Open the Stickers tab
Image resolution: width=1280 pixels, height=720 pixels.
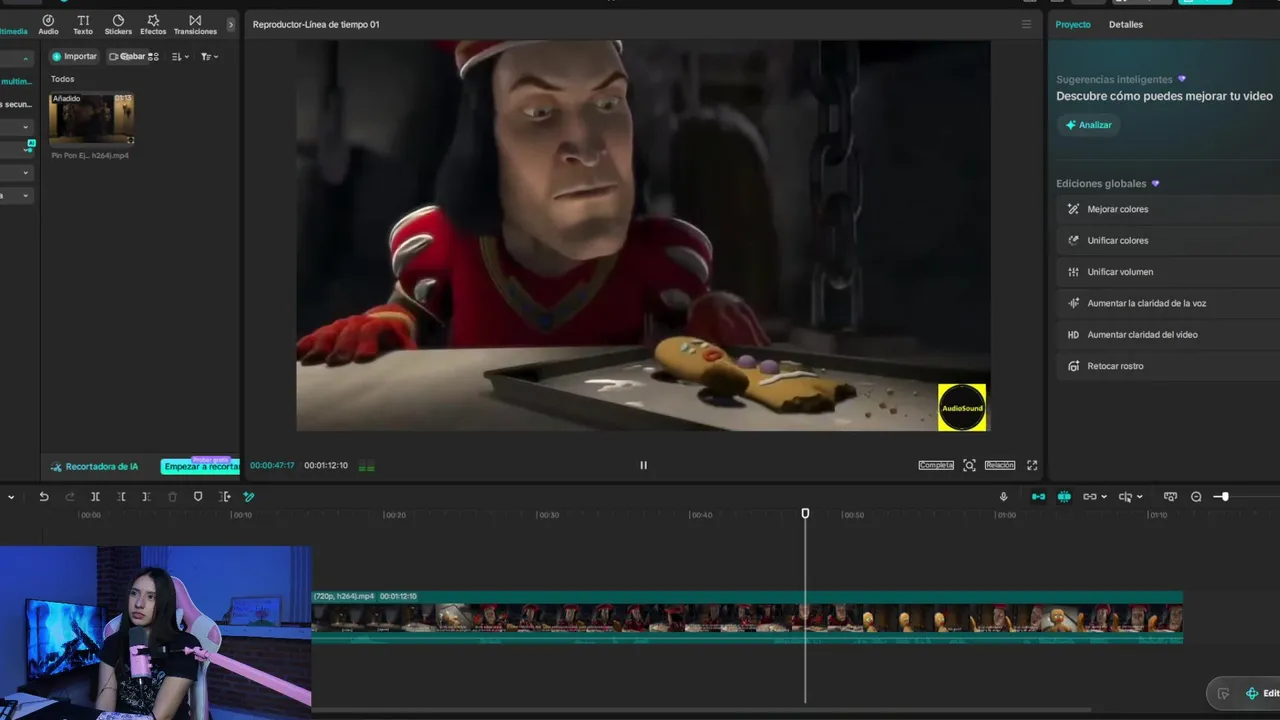click(x=118, y=25)
